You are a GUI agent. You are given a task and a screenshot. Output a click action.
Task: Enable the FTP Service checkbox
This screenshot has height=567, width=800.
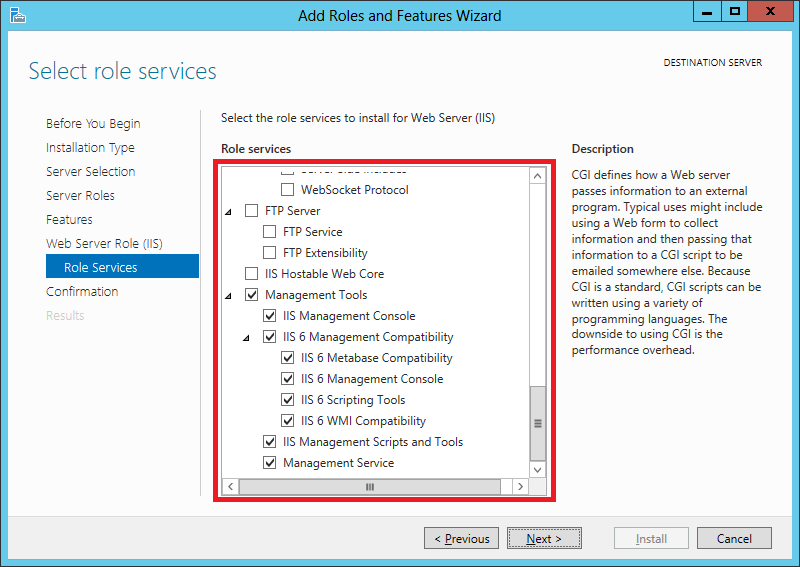click(x=270, y=232)
